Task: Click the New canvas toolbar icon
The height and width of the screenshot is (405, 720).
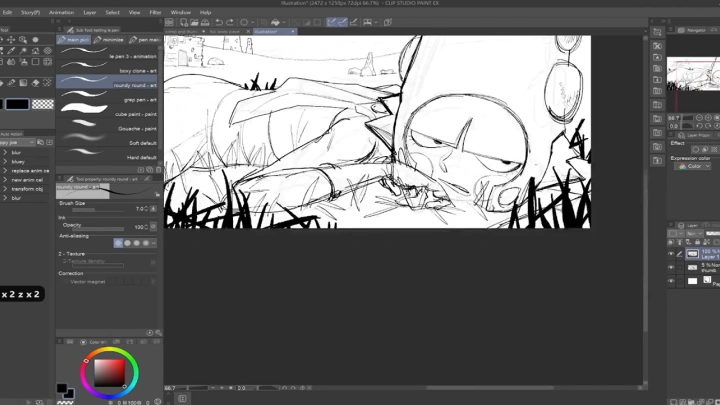Action: (184, 22)
